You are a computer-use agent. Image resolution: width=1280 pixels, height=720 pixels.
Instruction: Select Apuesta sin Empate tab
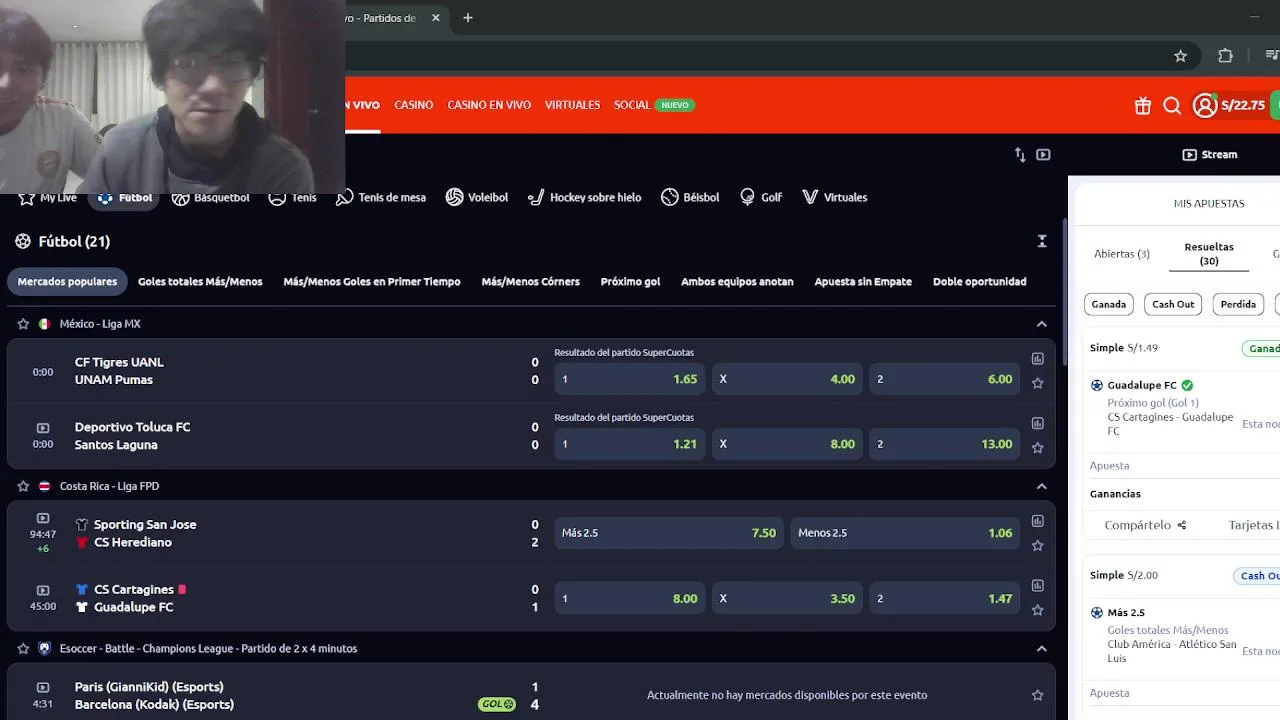(863, 282)
